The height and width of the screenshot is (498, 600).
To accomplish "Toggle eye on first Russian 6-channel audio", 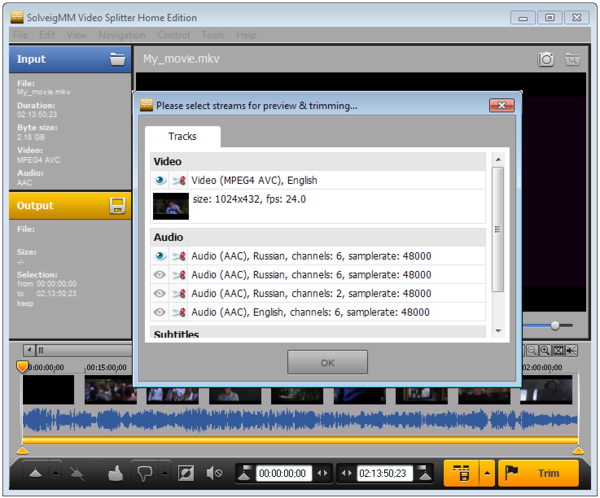I will 160,256.
